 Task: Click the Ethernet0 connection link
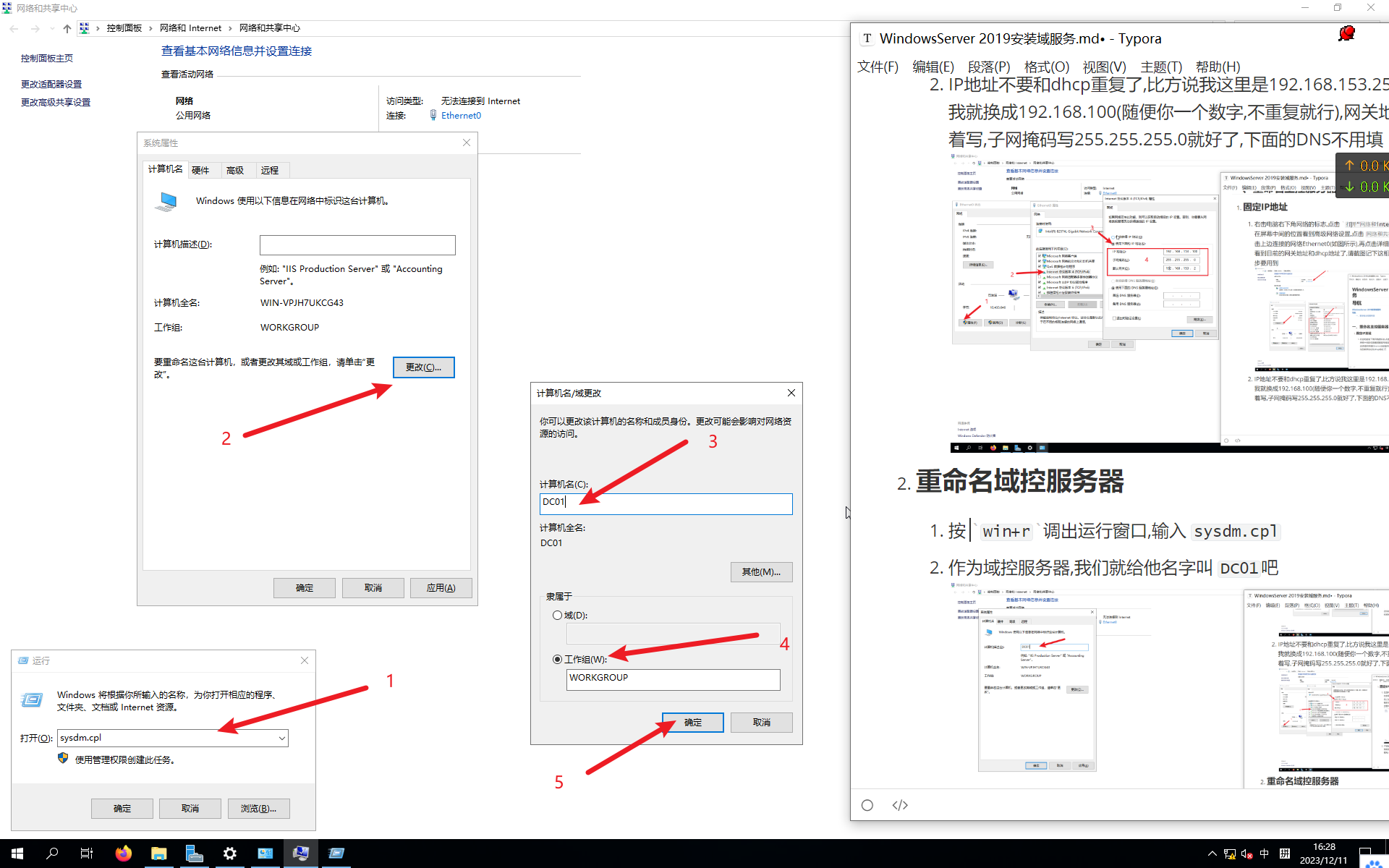click(461, 115)
